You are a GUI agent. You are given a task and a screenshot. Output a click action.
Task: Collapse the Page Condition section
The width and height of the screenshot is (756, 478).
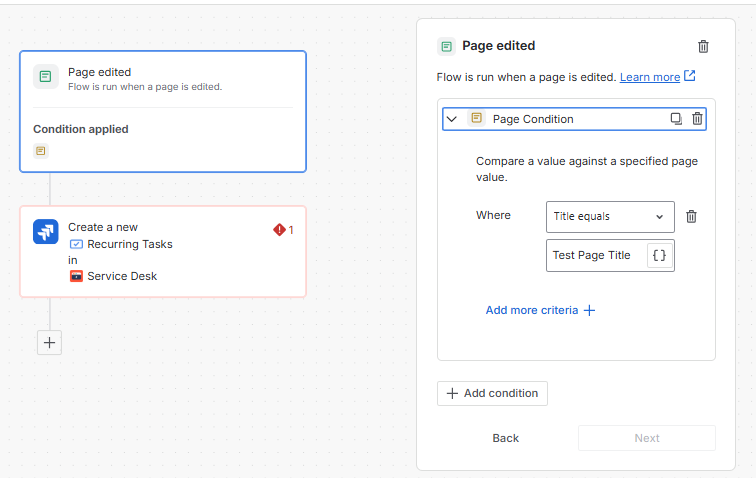point(451,119)
